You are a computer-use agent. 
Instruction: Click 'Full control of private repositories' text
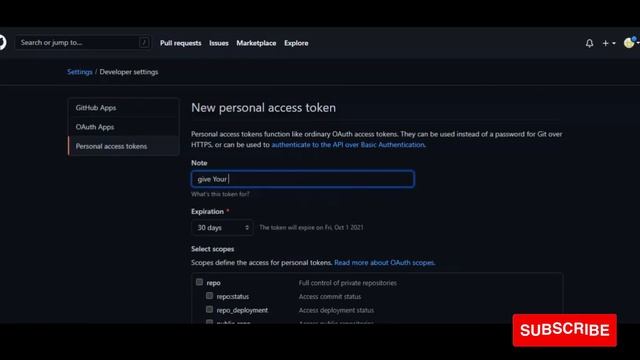tap(347, 283)
